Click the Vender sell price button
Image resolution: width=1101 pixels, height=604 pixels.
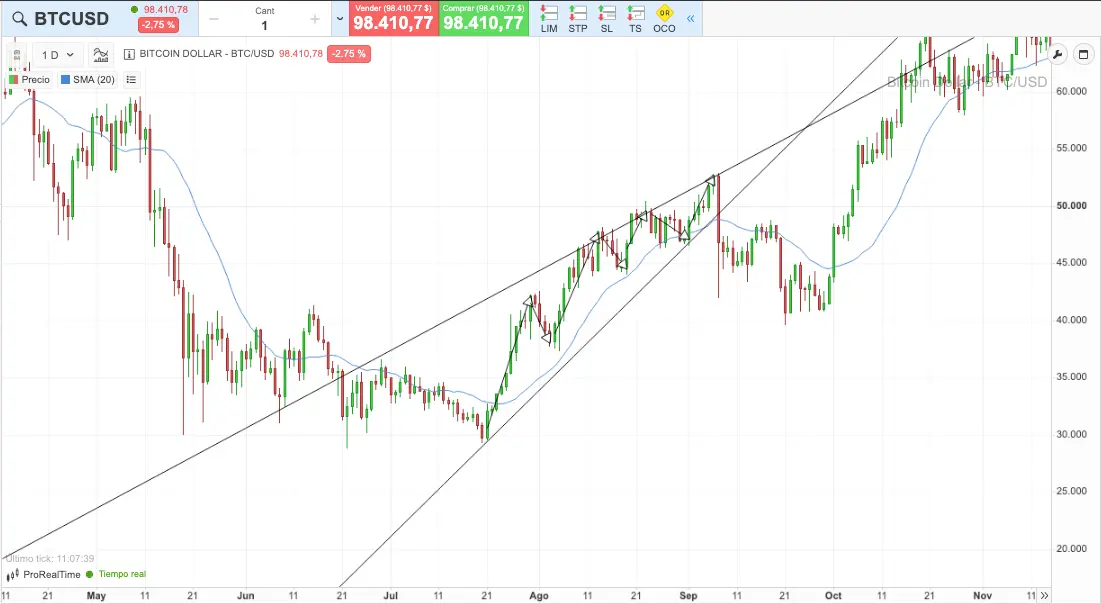tap(393, 18)
